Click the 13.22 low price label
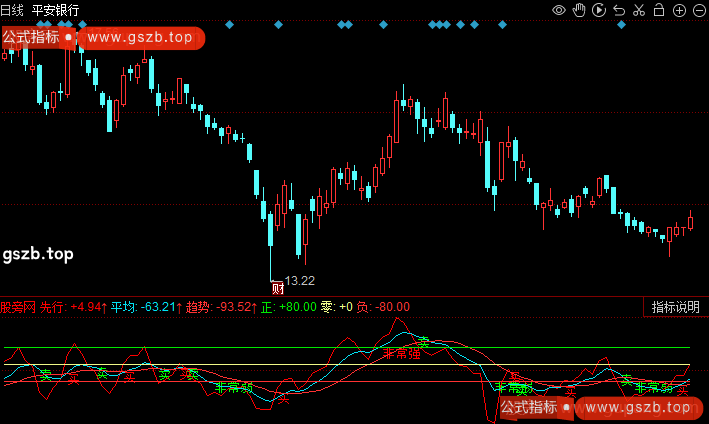The height and width of the screenshot is (424, 709). point(300,279)
